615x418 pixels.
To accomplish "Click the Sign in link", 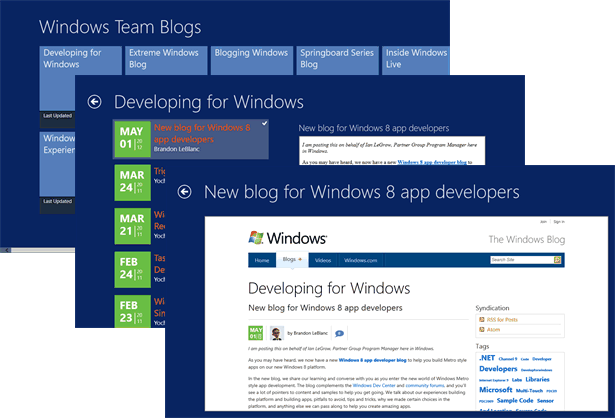I will [559, 222].
